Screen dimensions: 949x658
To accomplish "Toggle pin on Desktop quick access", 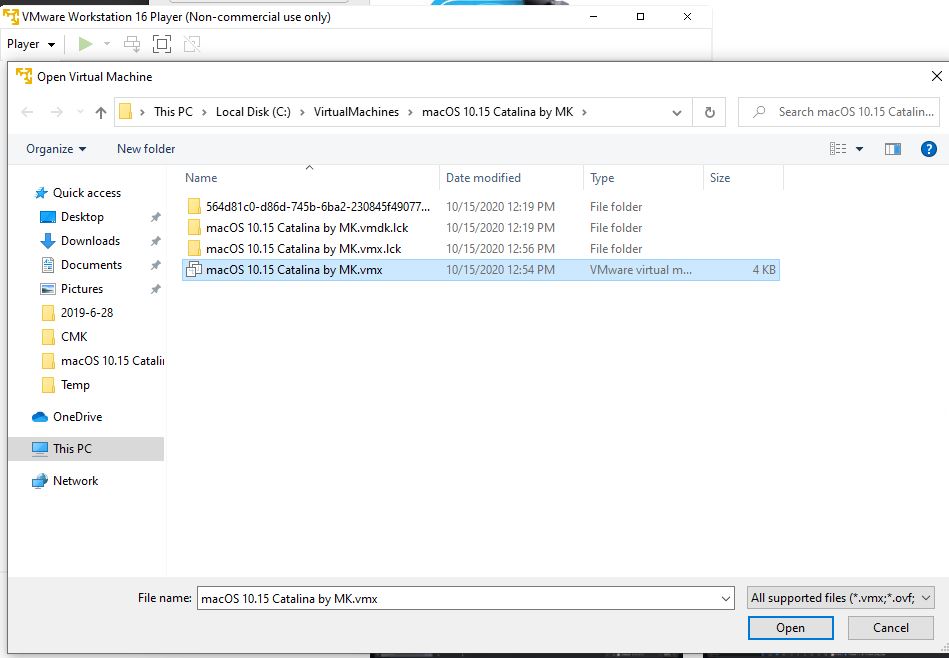I will (x=155, y=217).
